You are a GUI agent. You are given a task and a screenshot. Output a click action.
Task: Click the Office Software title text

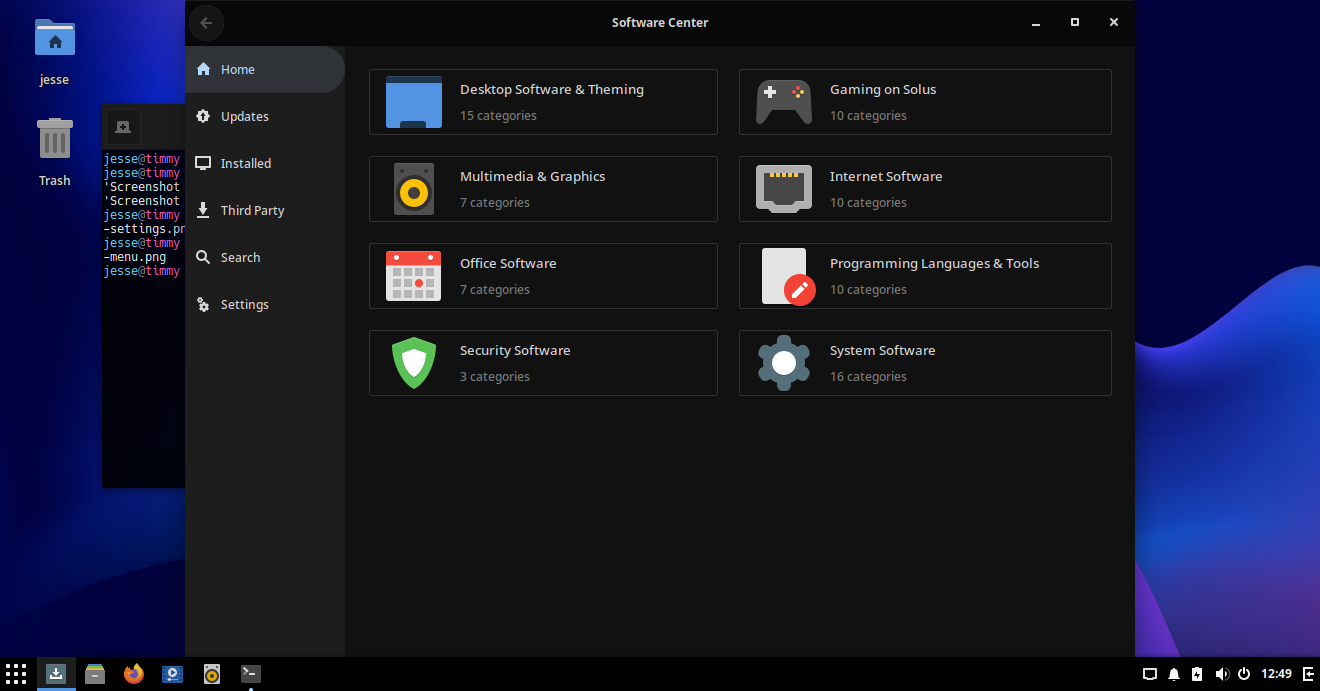[x=508, y=264]
